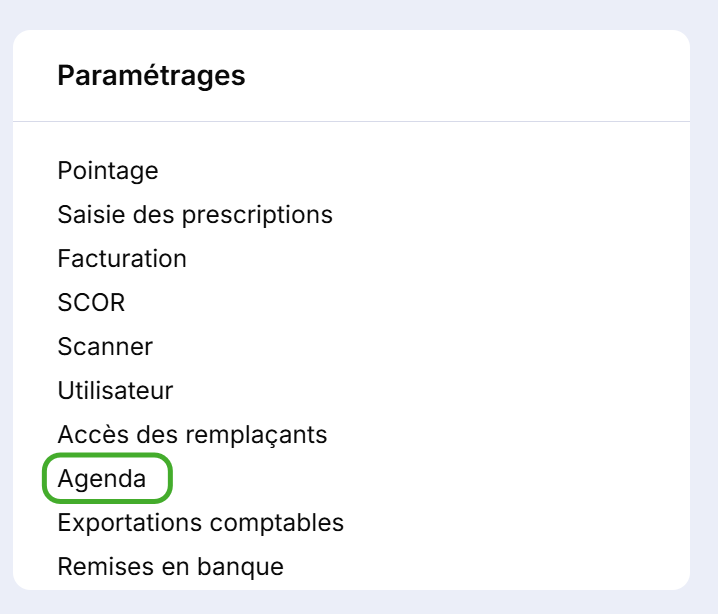Open Utilisateur settings
The image size is (718, 614).
point(115,391)
